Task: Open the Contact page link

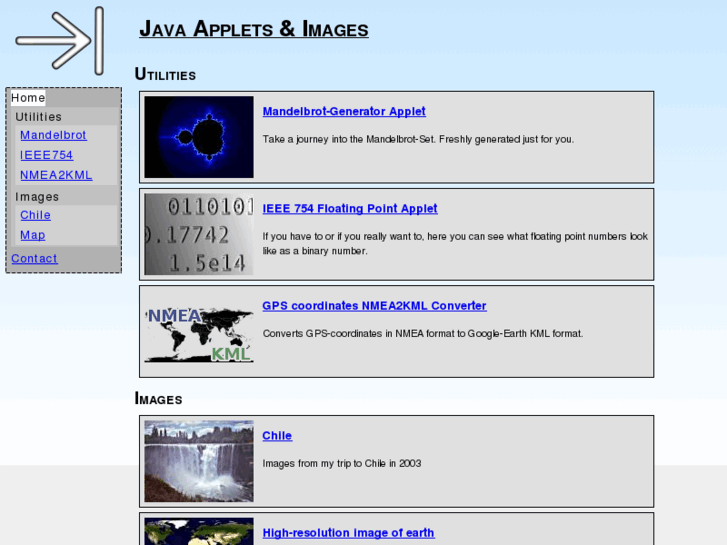Action: click(x=34, y=258)
